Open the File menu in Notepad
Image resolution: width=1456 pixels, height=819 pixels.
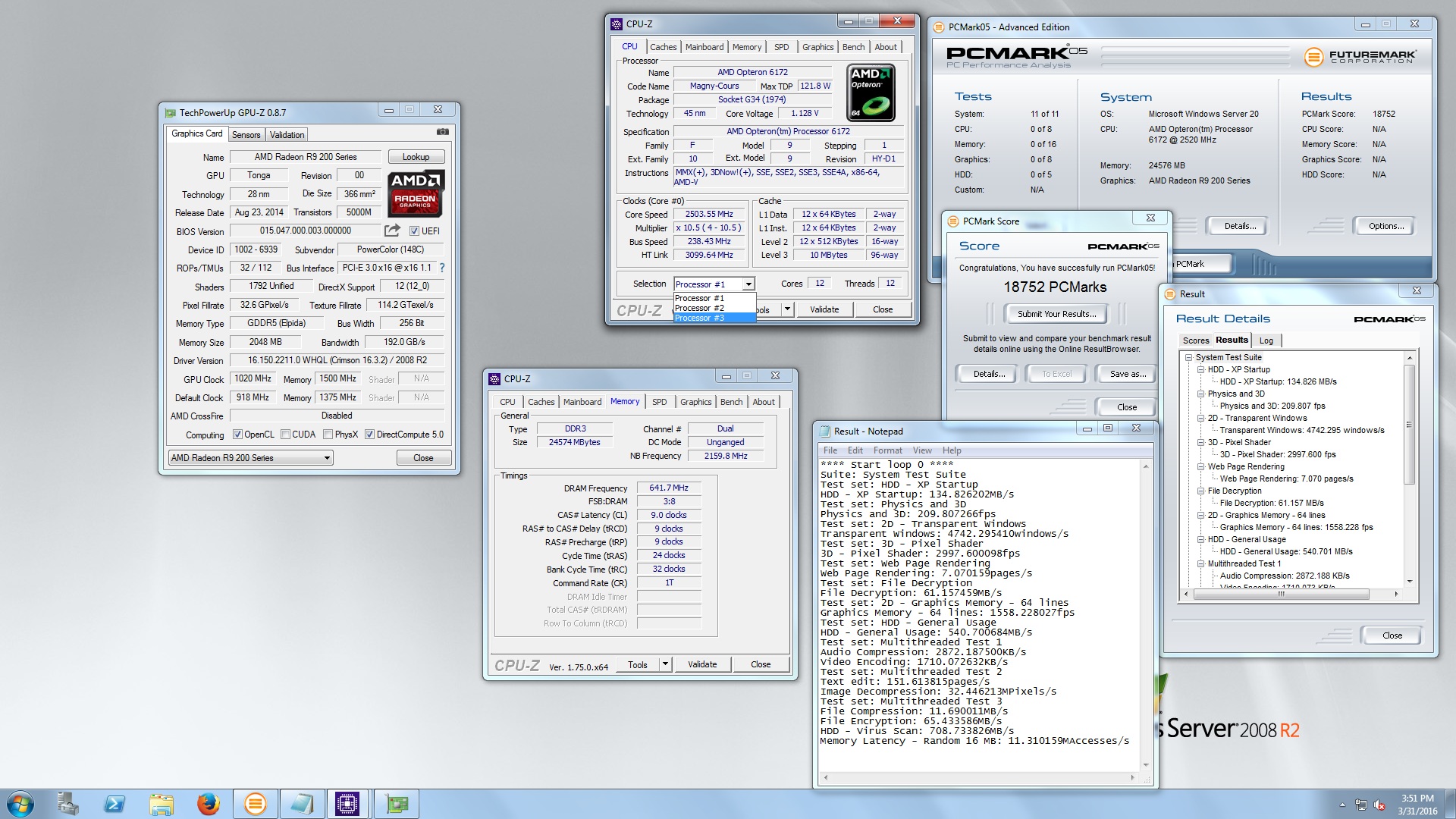click(830, 450)
